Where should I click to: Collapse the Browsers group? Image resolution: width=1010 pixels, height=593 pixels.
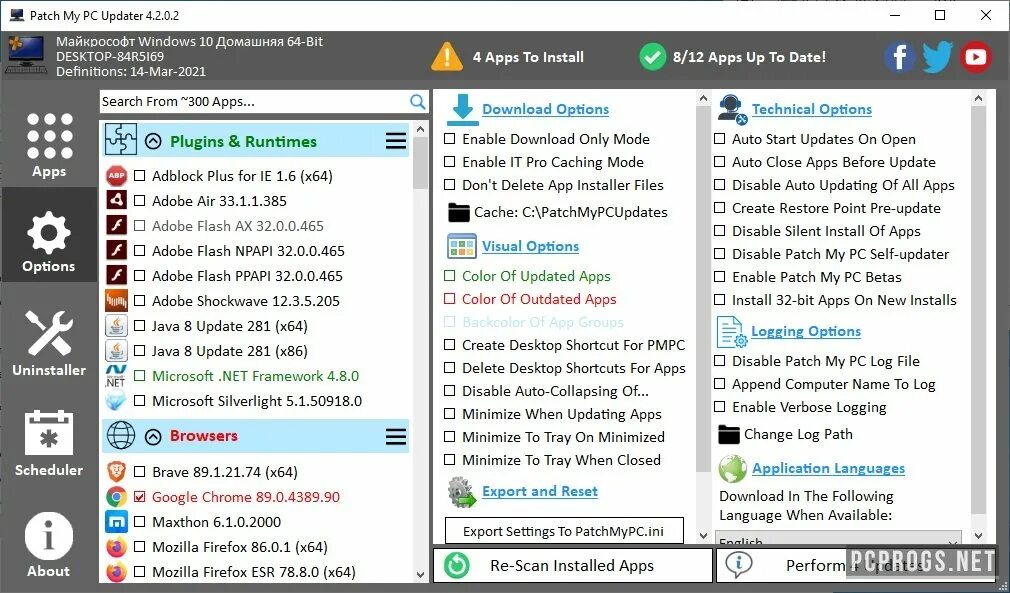click(153, 437)
